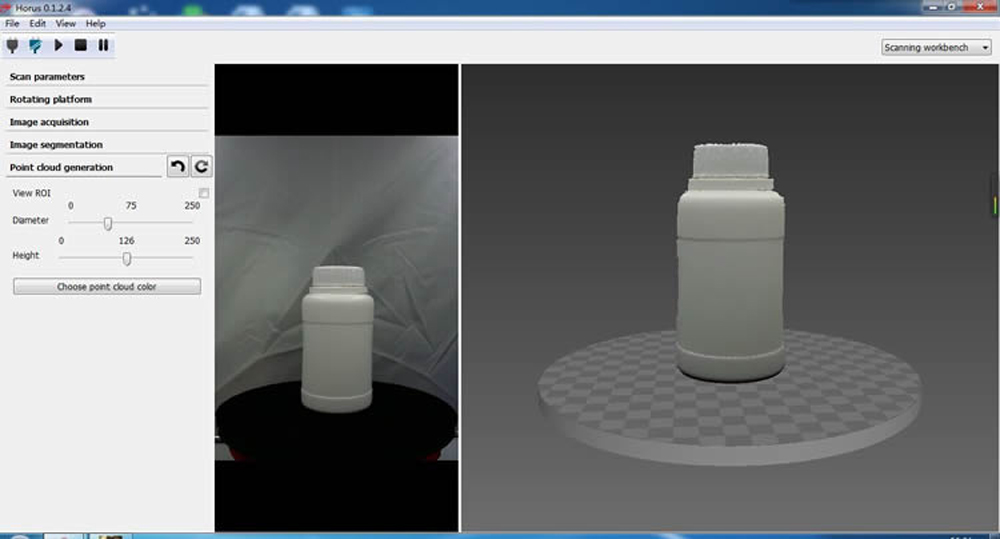Click the Diameter slider handle
The width and height of the screenshot is (1000, 539).
click(x=108, y=223)
